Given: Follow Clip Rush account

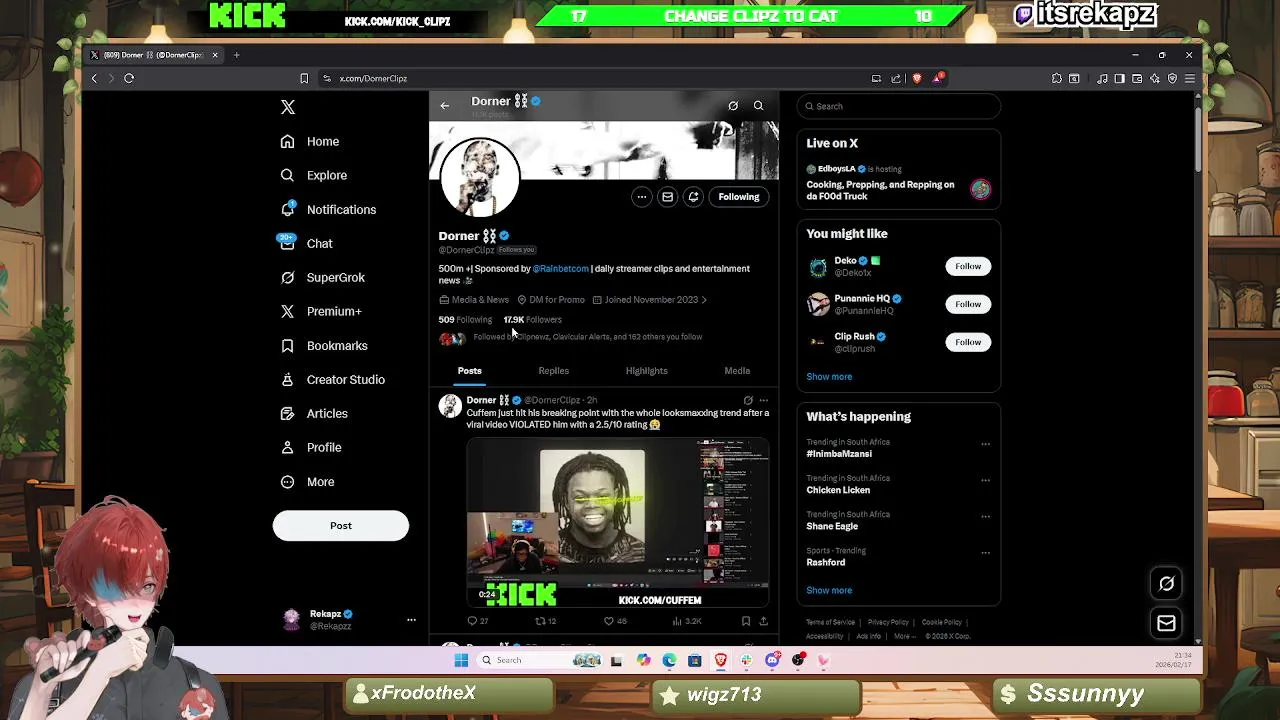Looking at the screenshot, I should (968, 342).
